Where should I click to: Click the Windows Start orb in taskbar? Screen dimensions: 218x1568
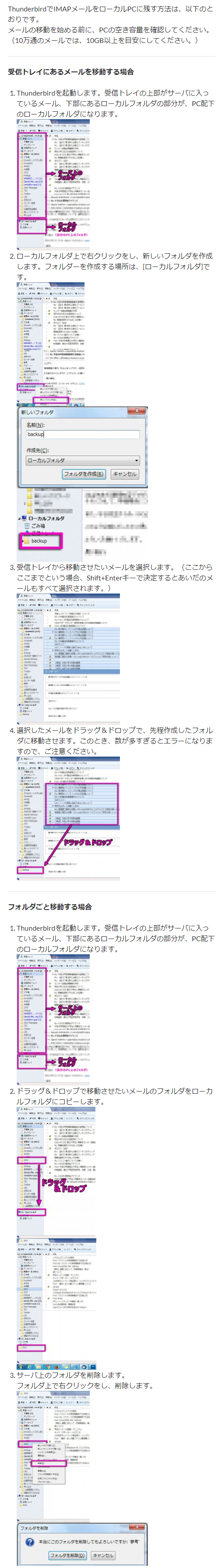[21, 1366]
